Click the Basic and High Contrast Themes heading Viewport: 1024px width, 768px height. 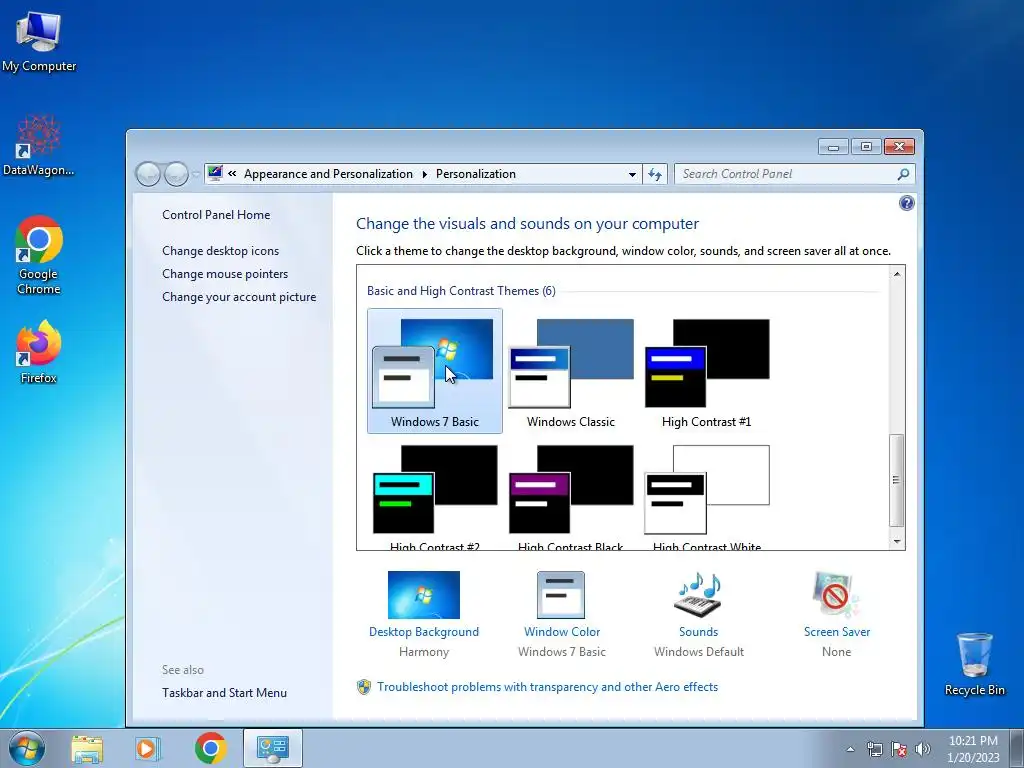click(x=461, y=291)
